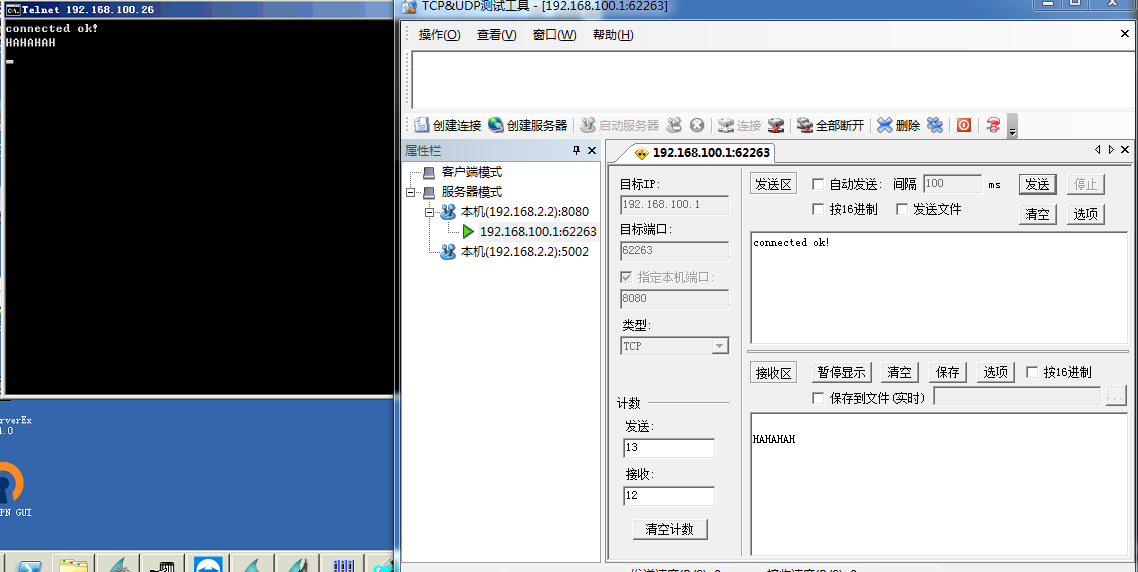Check 保存到文件(实时) save to file option
The image size is (1138, 572).
(818, 398)
